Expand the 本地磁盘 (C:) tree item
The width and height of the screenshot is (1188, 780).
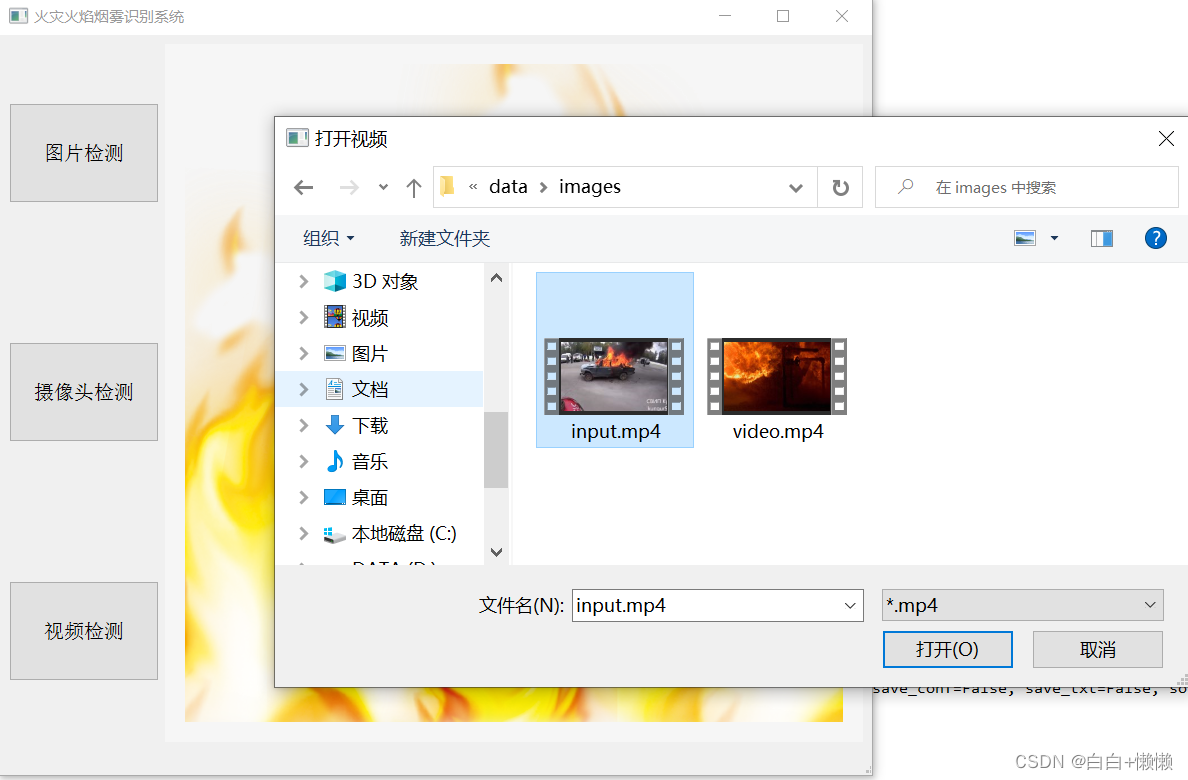point(304,533)
